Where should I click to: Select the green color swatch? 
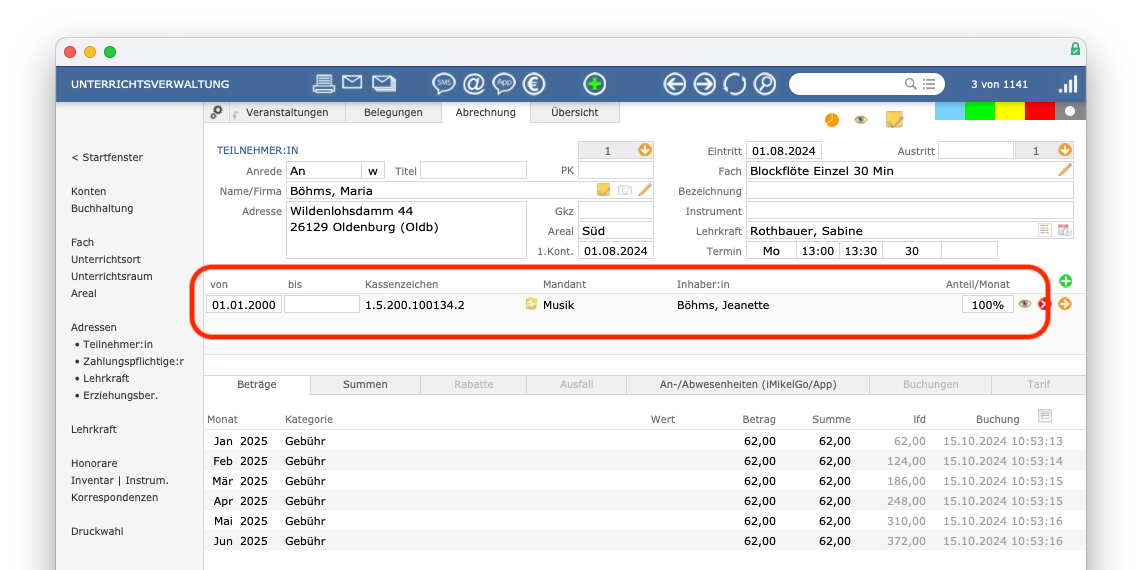(x=980, y=111)
